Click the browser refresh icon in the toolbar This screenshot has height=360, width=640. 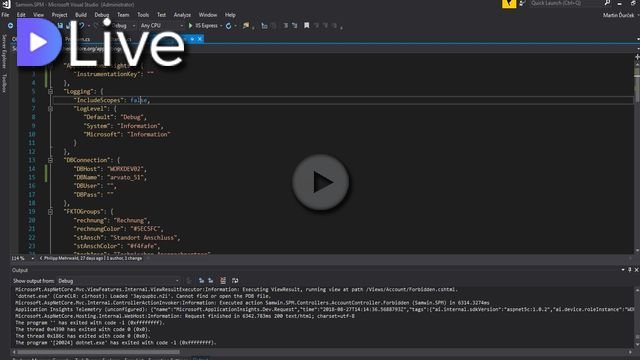229,26
